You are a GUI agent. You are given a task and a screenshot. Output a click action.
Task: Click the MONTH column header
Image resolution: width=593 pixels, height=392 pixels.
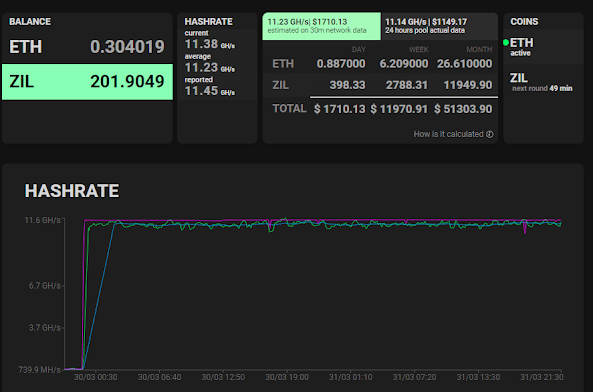[x=479, y=50]
